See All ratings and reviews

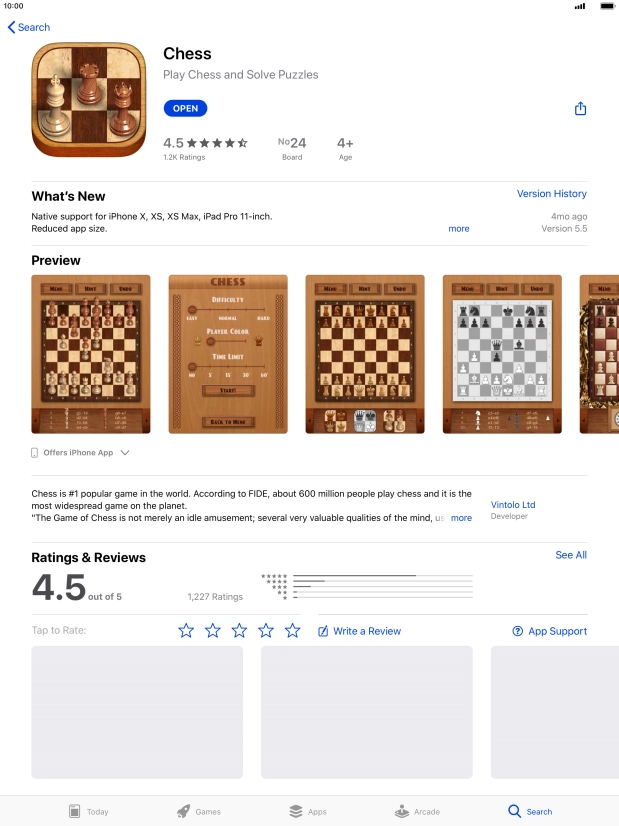(x=571, y=555)
